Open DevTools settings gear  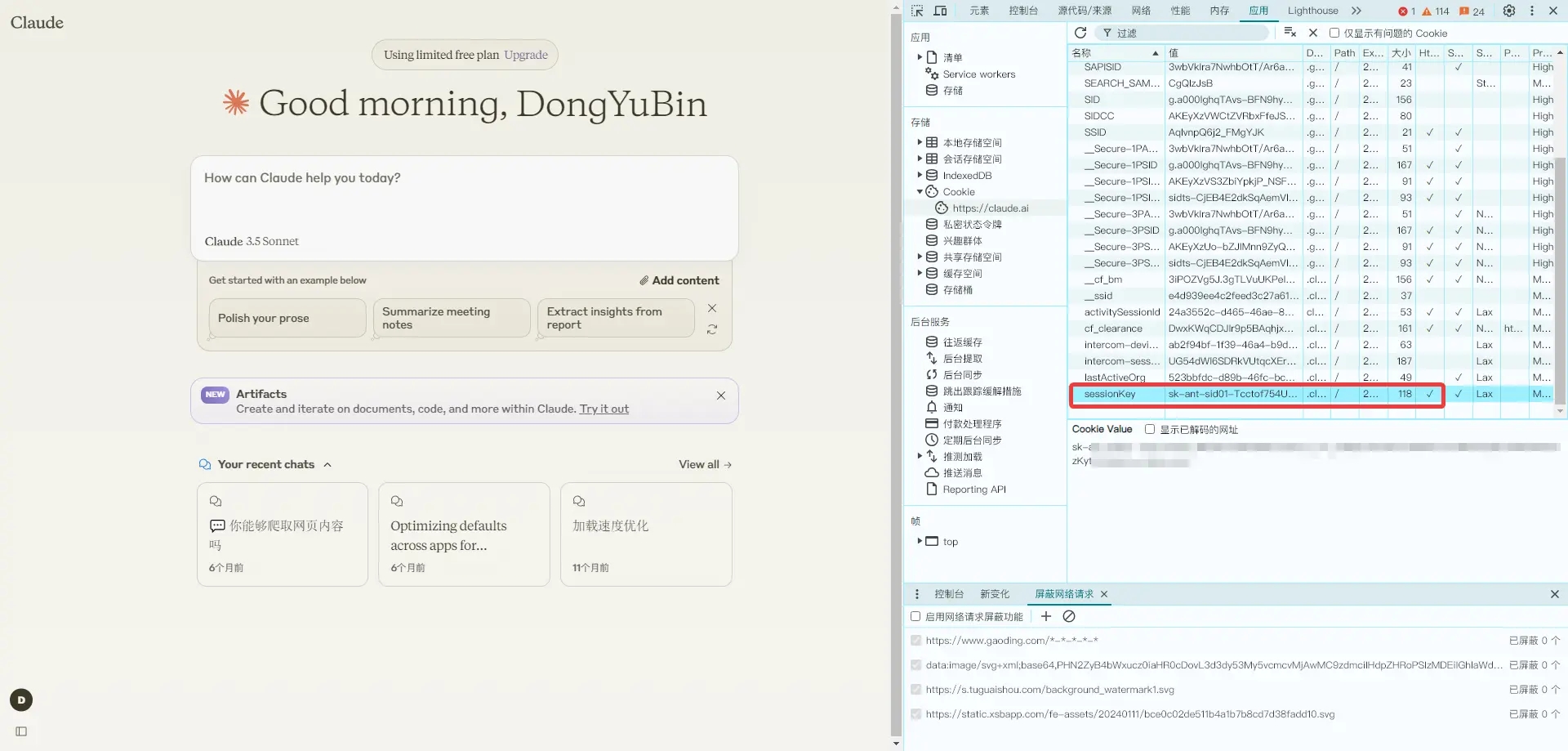[x=1509, y=11]
